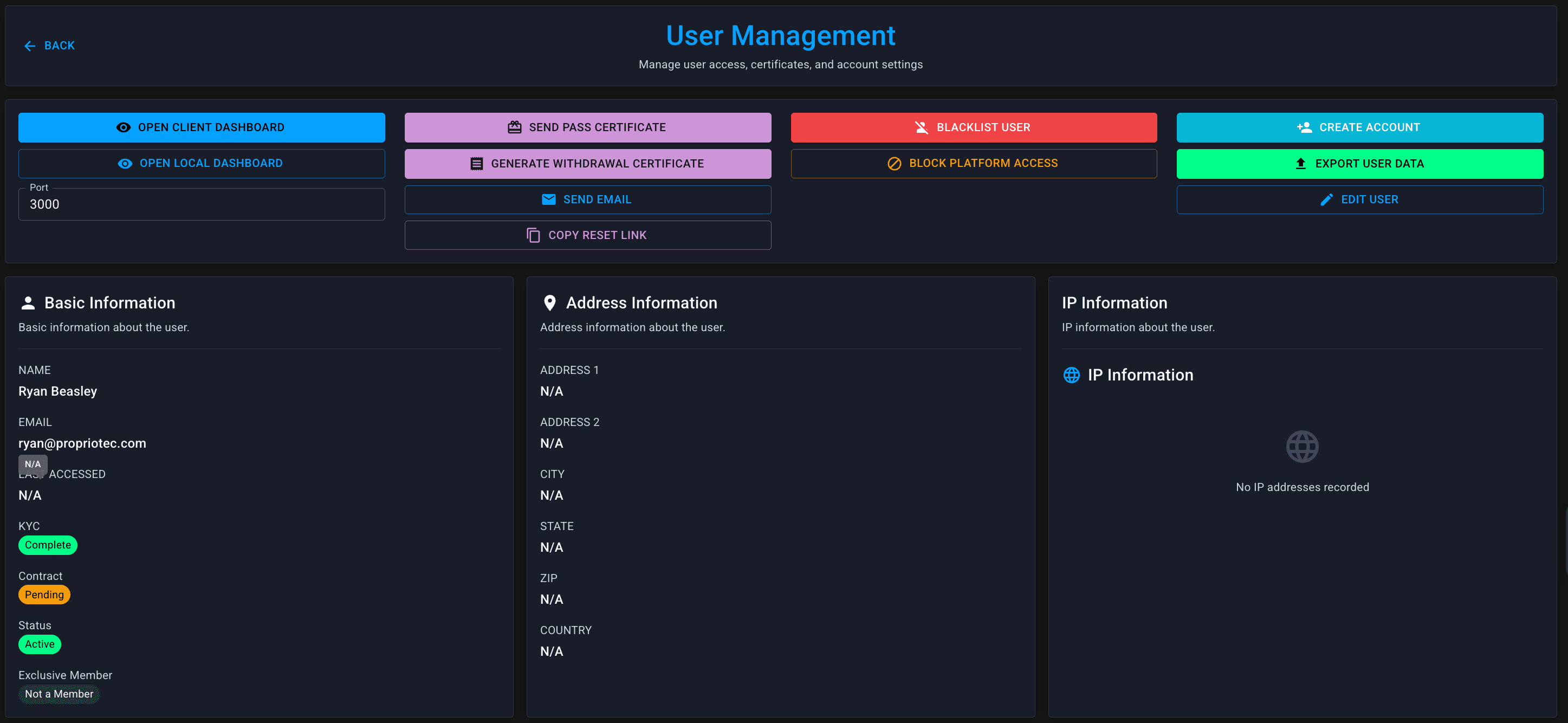The width and height of the screenshot is (1568, 723).
Task: Click the envelope icon on Send Email
Action: (549, 199)
